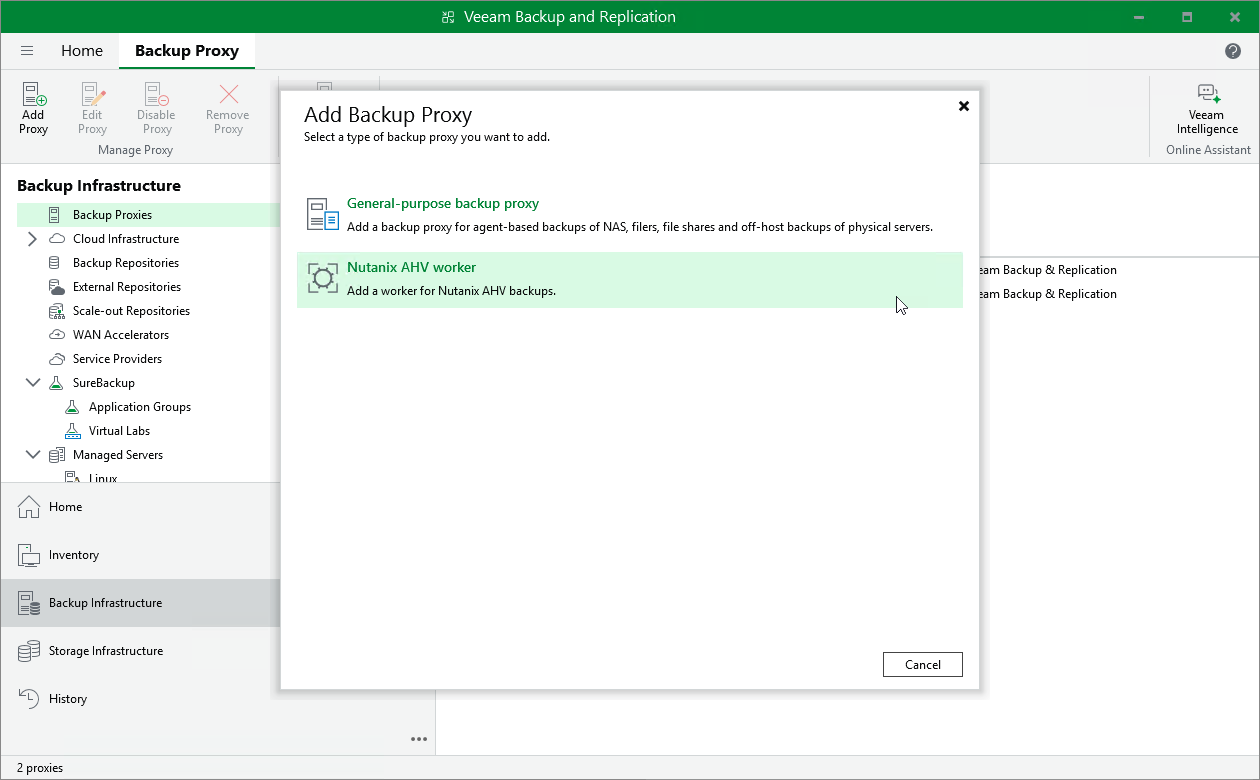Click the Nutanix AHV worker gear icon
Screen dimensions: 1260x780
tap(323, 278)
